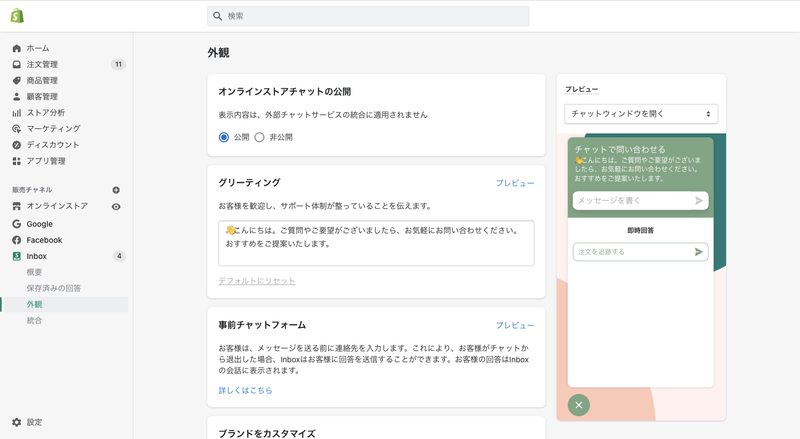Click the 注文管理 inbox tray icon

tap(17, 64)
